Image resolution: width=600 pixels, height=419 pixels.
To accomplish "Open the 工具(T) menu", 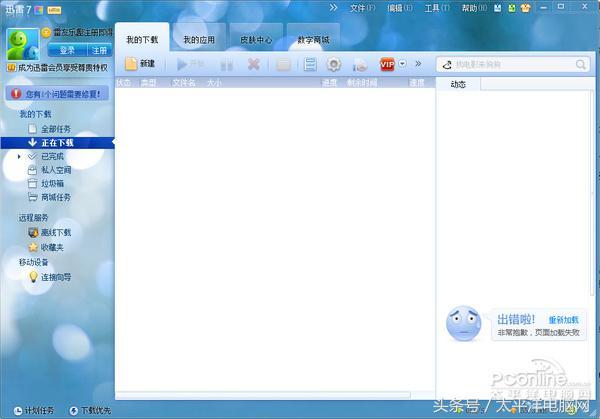I will click(x=437, y=8).
